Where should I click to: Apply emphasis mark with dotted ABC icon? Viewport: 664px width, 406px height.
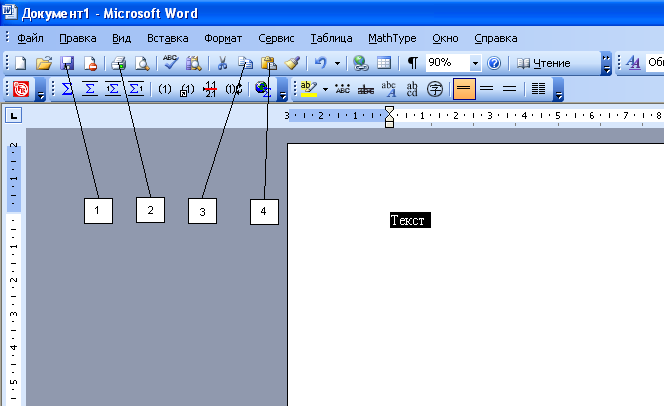pos(342,89)
